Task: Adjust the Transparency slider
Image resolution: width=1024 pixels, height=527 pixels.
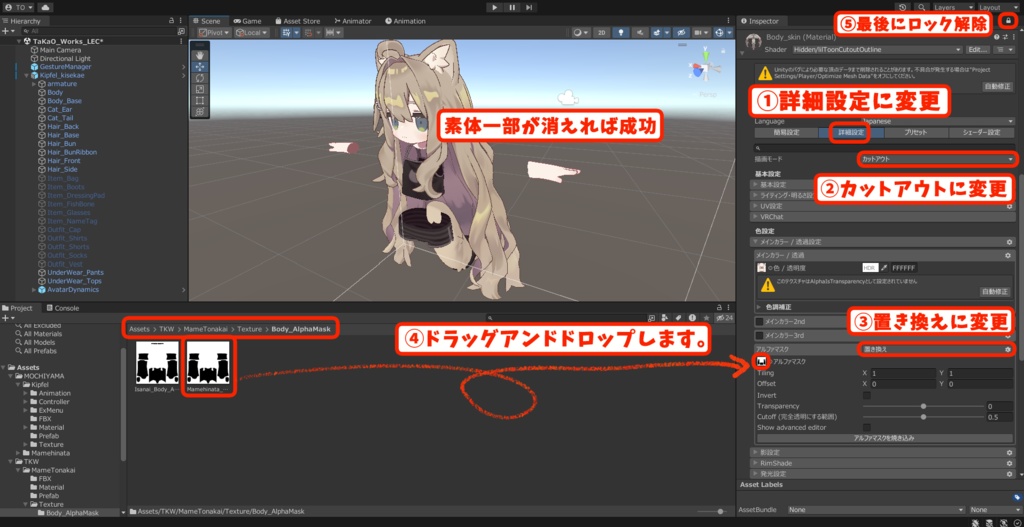Action: 923,406
